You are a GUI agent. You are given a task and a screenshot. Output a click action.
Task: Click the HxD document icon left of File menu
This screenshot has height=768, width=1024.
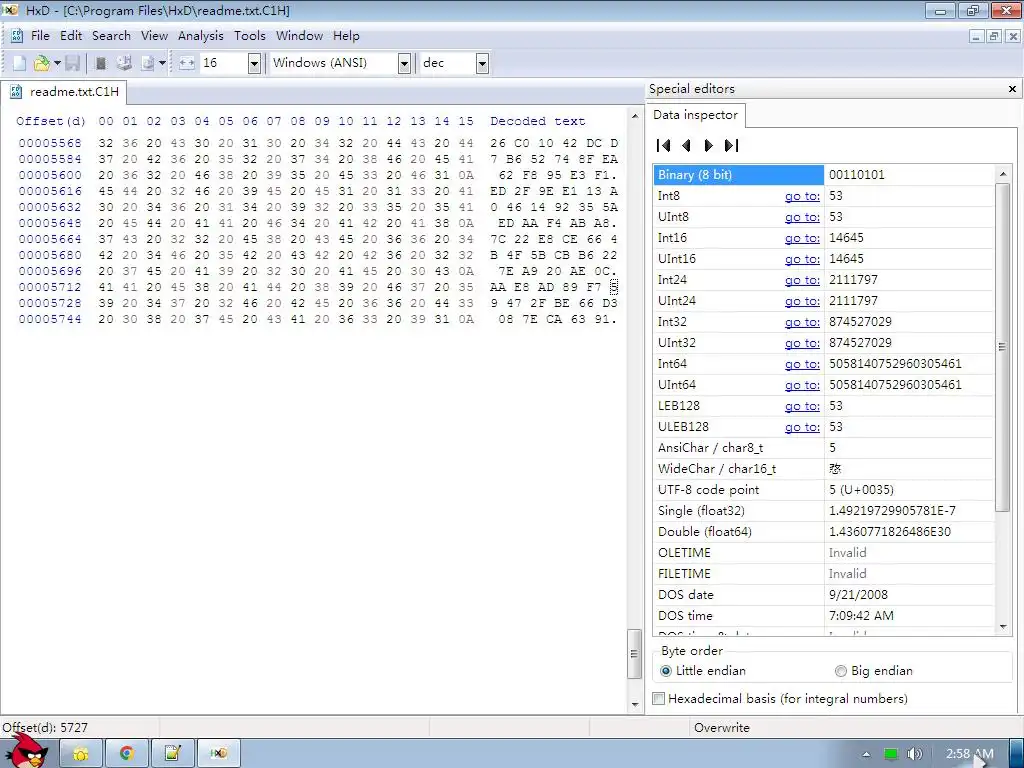[18, 36]
